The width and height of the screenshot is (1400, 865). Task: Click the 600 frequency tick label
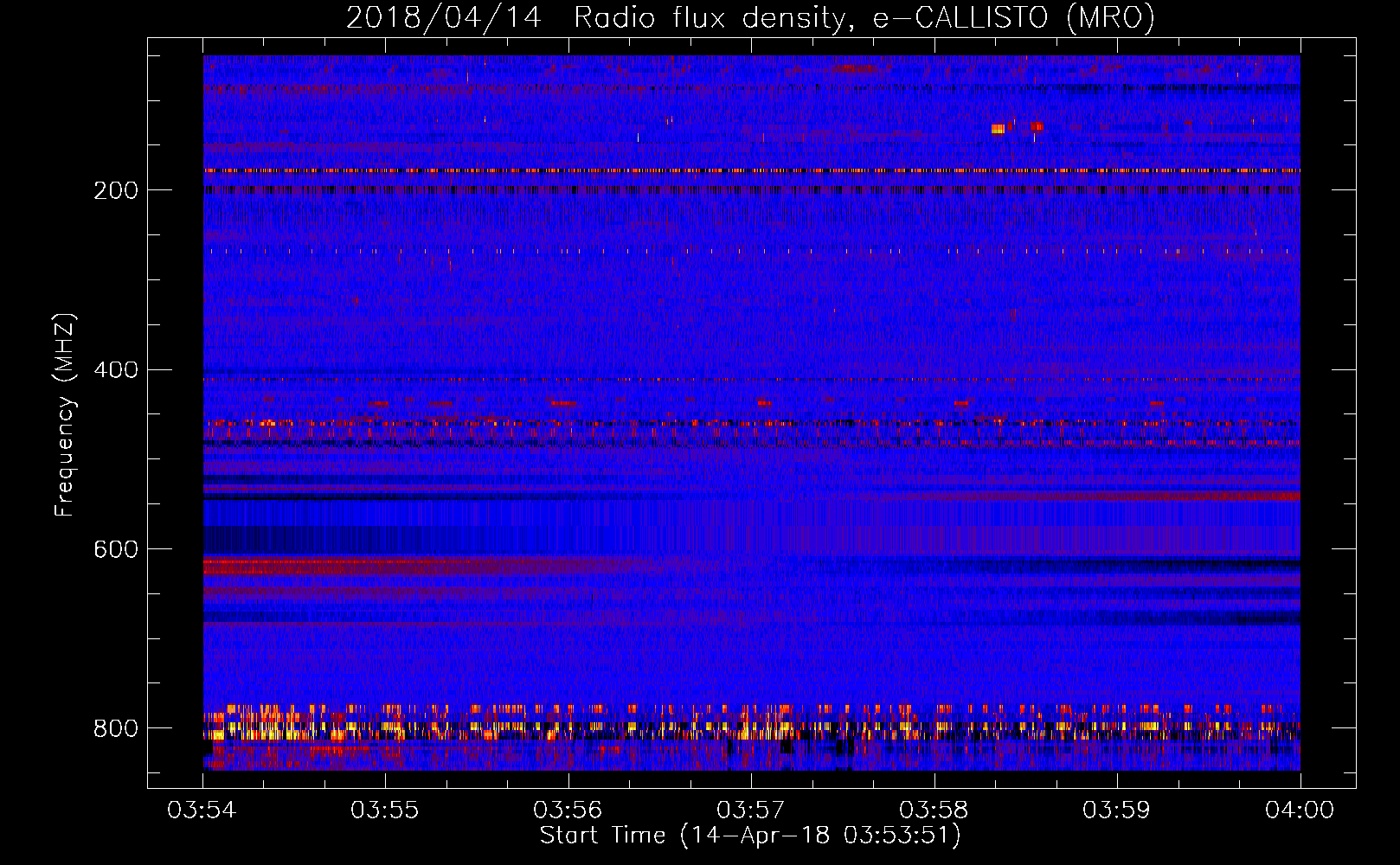click(116, 549)
